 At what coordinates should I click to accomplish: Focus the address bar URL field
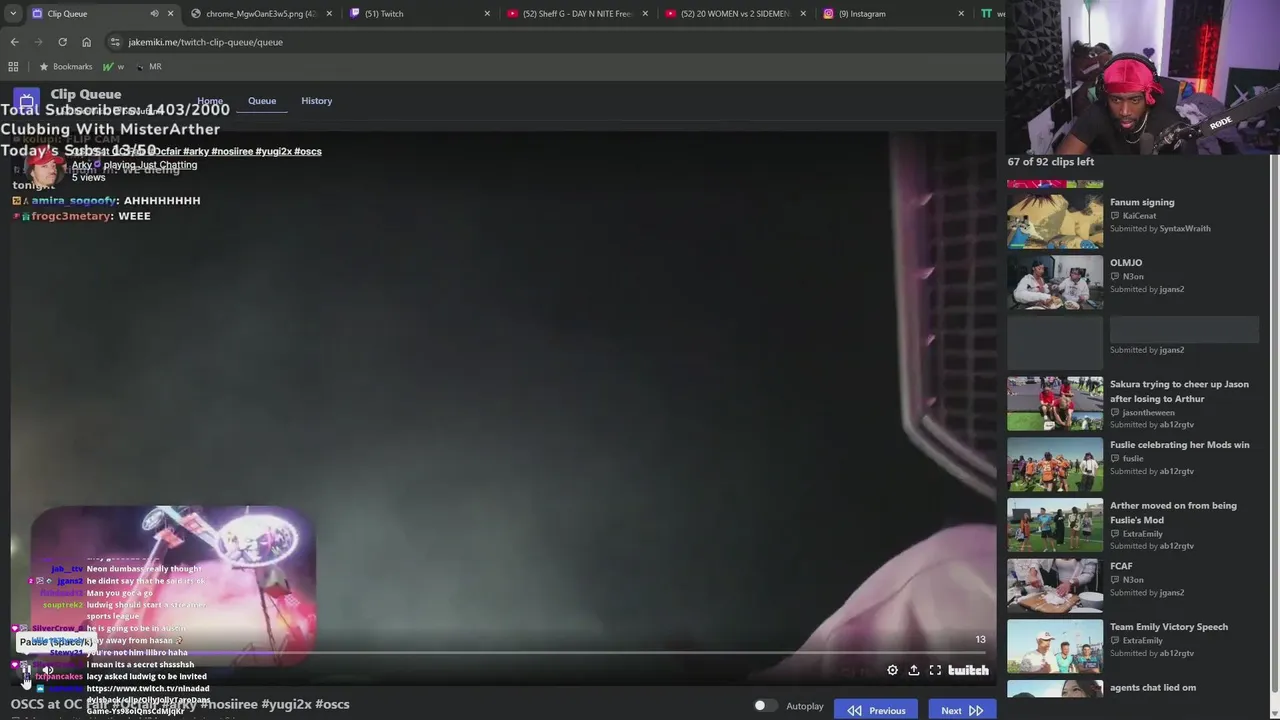coord(550,42)
